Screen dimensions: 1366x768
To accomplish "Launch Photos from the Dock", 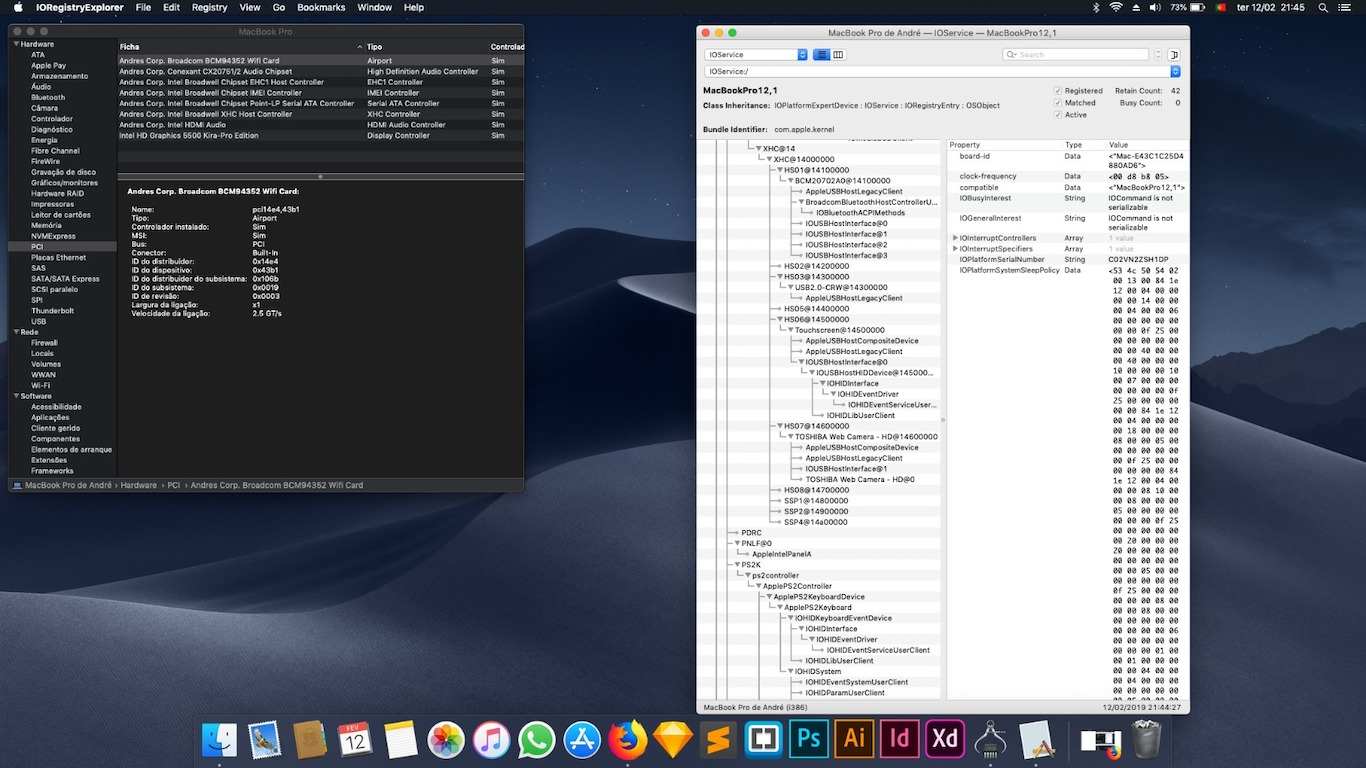I will tap(446, 740).
